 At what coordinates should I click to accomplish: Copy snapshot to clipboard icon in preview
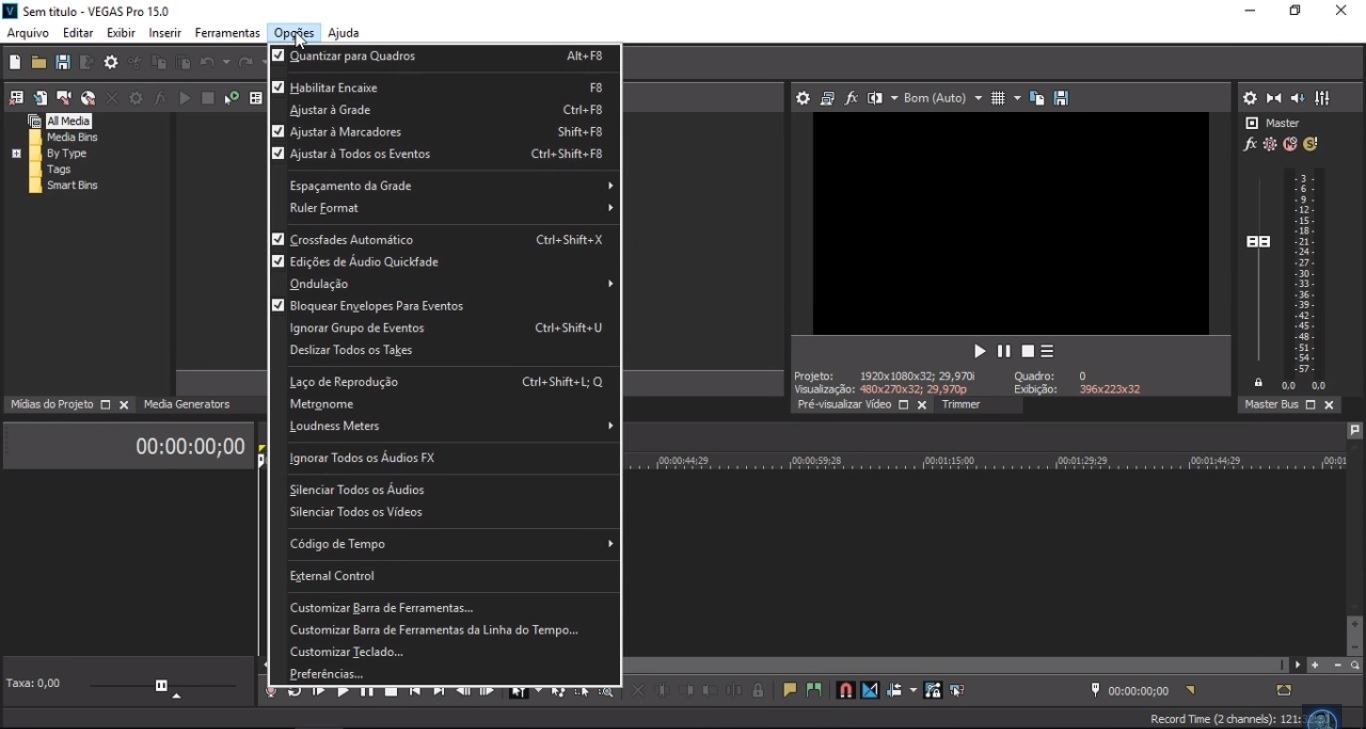click(1037, 98)
